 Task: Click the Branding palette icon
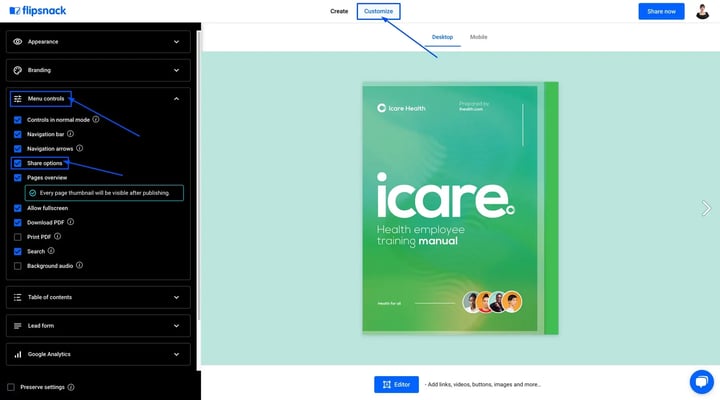[x=17, y=70]
